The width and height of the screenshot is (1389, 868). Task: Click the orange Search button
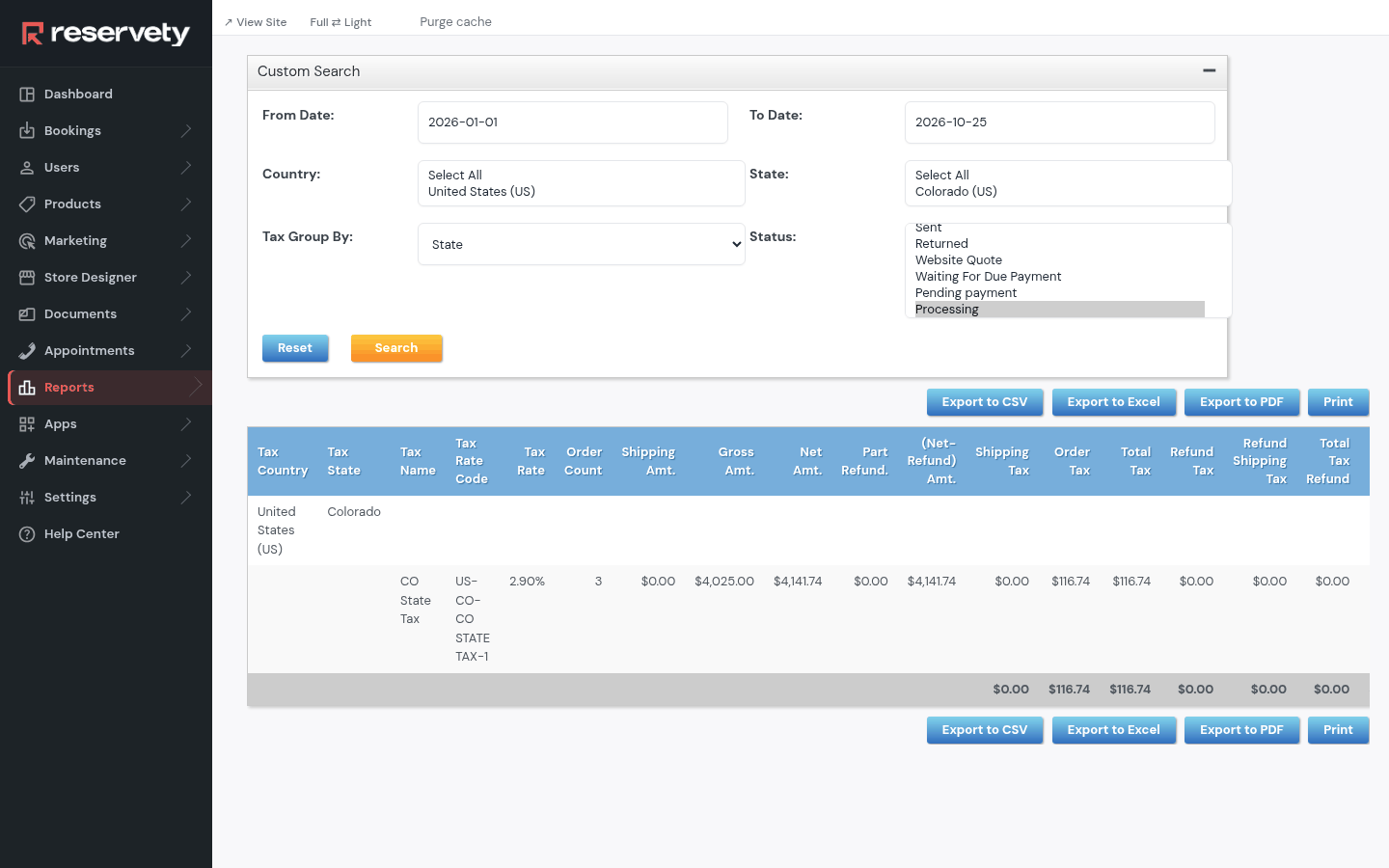[396, 348]
